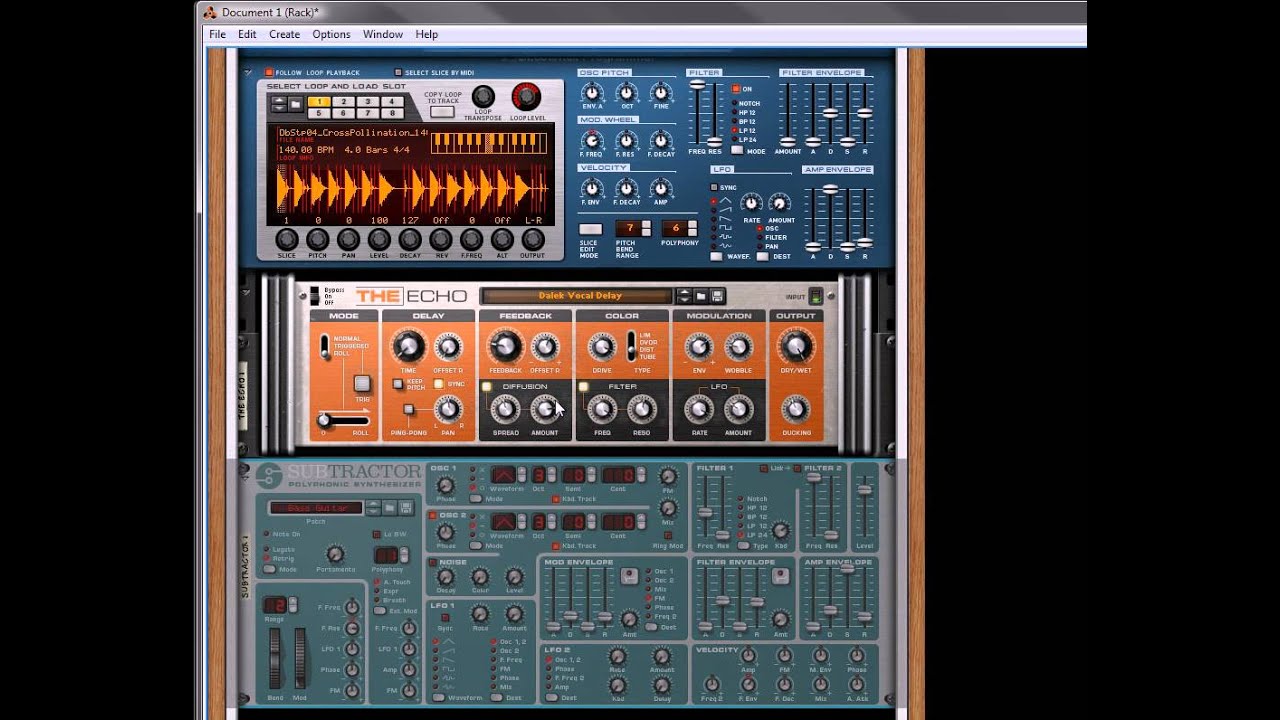Click the Echo Wobble knob
This screenshot has width=1280, height=720.
click(x=738, y=347)
